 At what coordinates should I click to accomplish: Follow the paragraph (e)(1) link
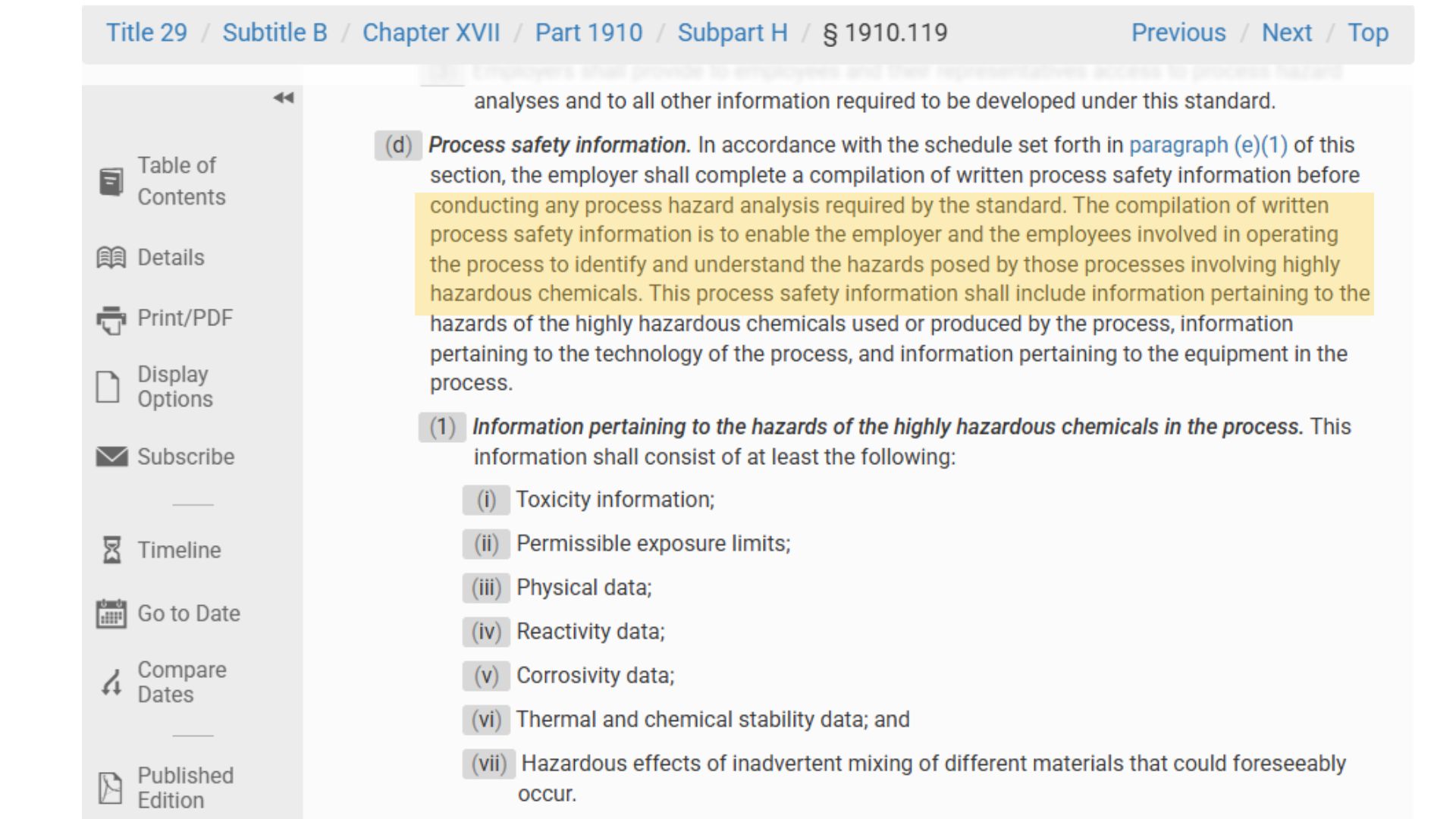(1208, 145)
